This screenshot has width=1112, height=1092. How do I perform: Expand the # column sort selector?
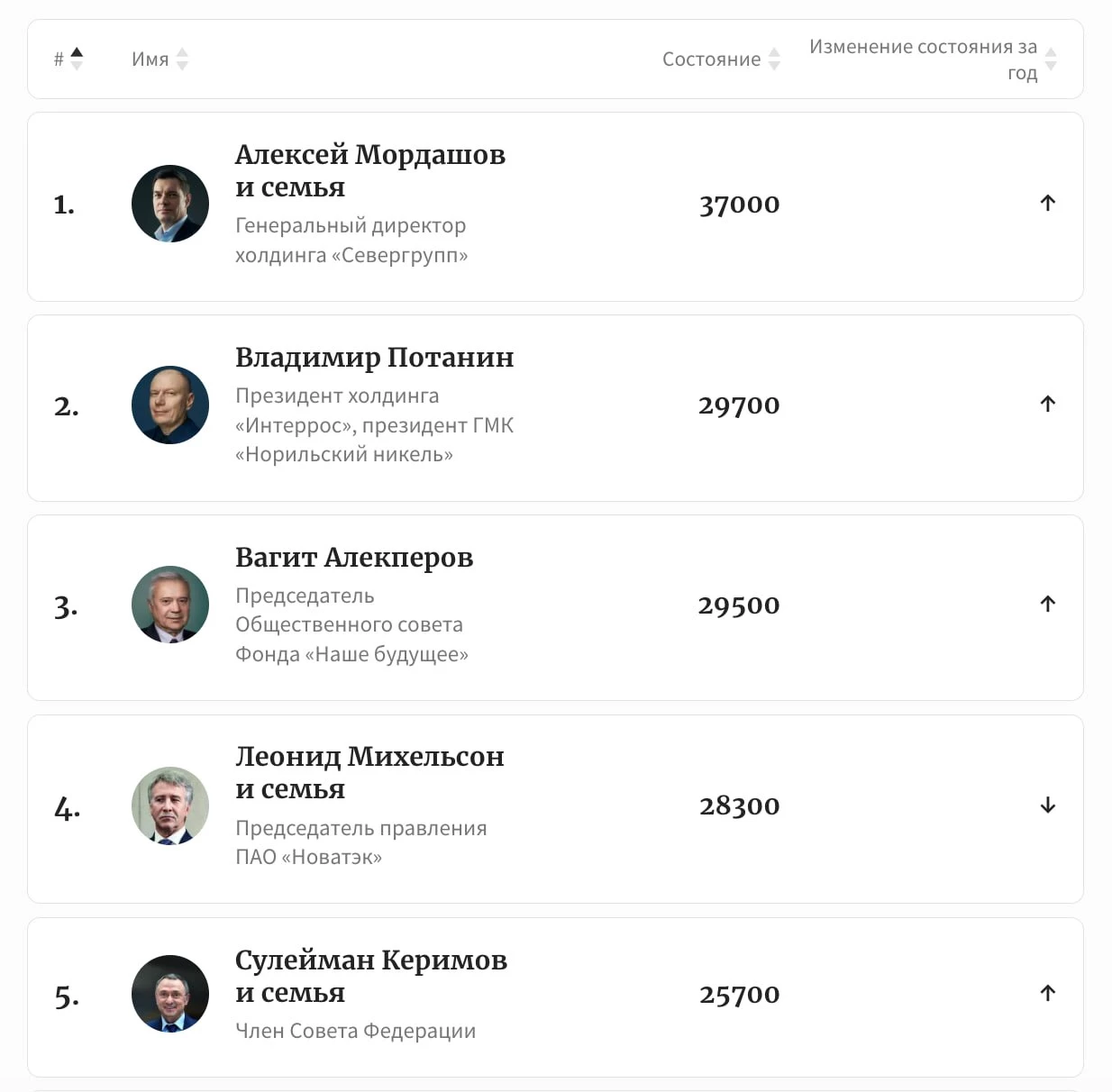(x=77, y=58)
